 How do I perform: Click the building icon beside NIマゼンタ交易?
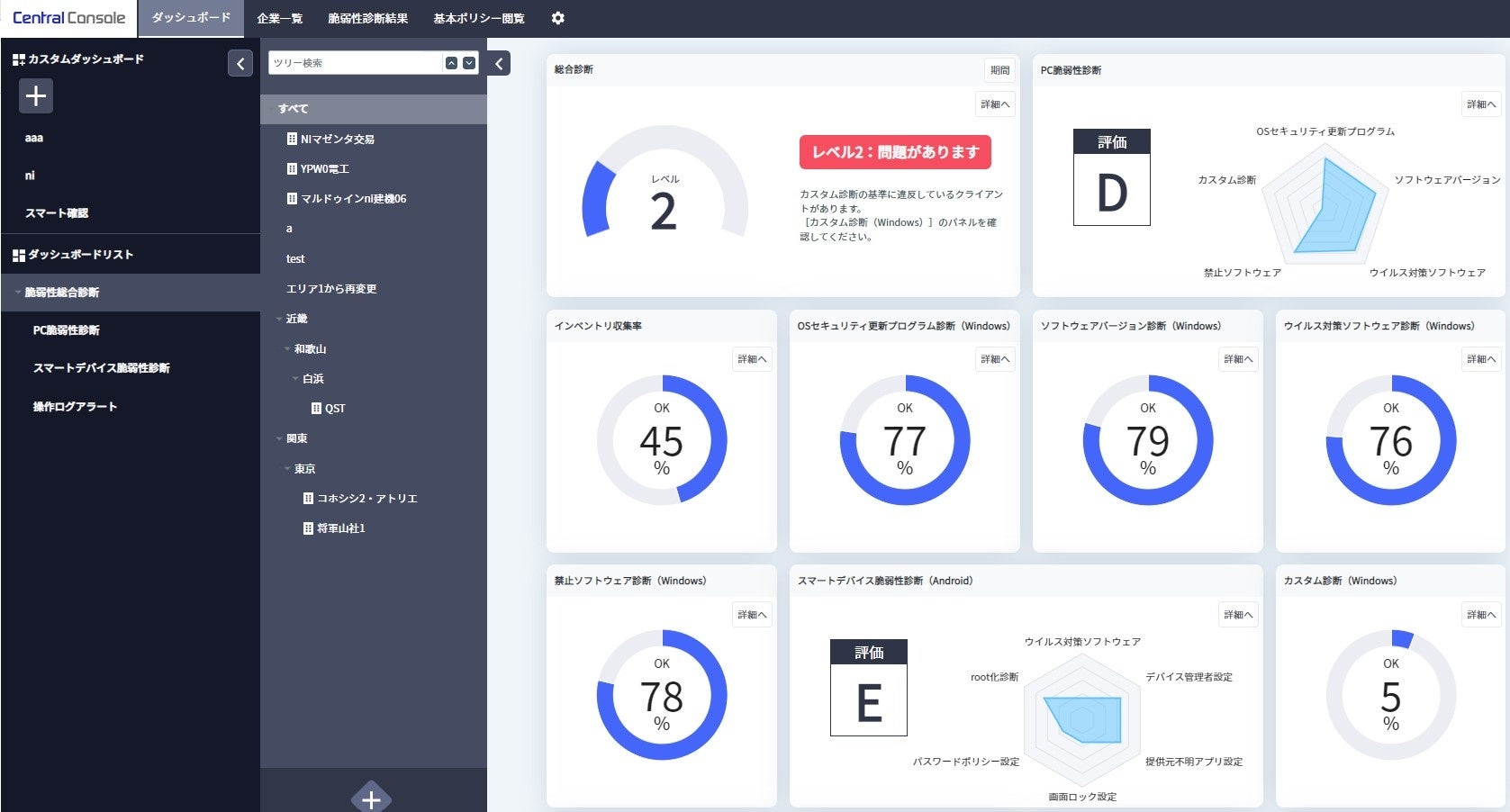click(x=292, y=139)
